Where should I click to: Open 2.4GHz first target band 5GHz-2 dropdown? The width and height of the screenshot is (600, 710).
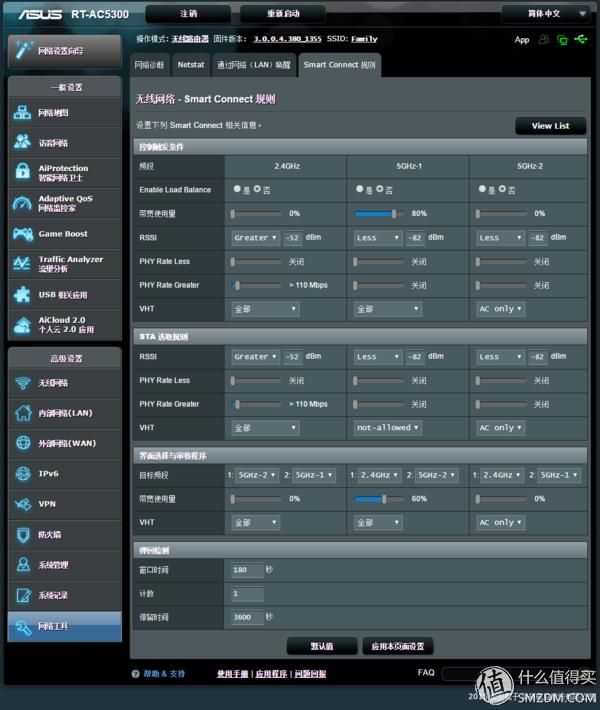coord(257,475)
